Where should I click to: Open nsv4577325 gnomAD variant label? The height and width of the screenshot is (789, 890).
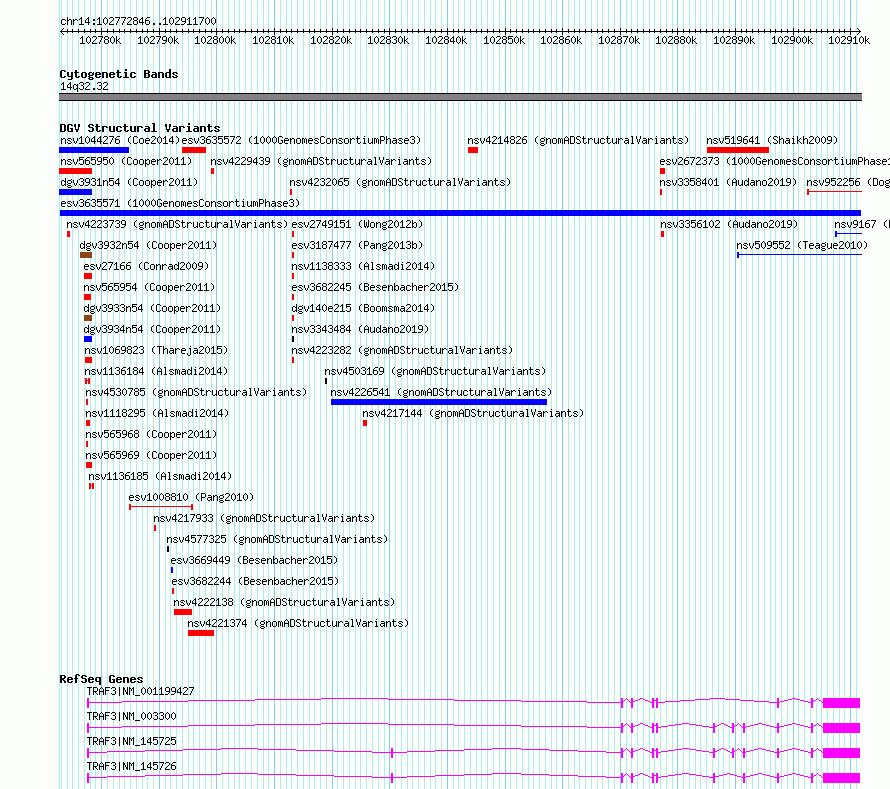point(277,539)
